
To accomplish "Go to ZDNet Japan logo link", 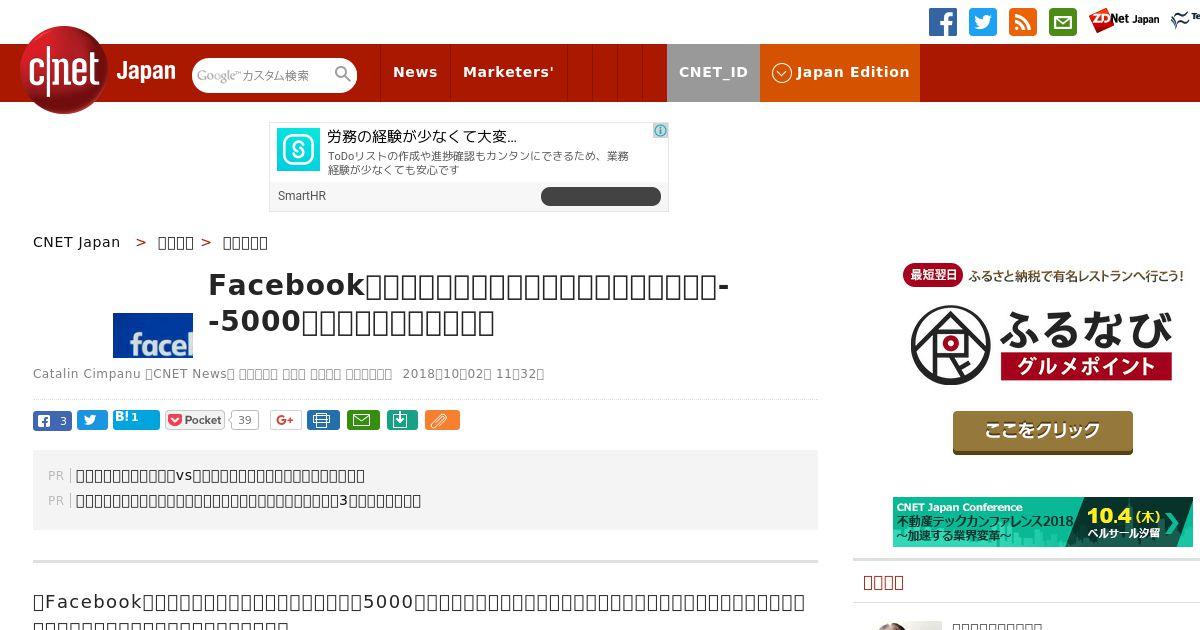I will (1124, 19).
